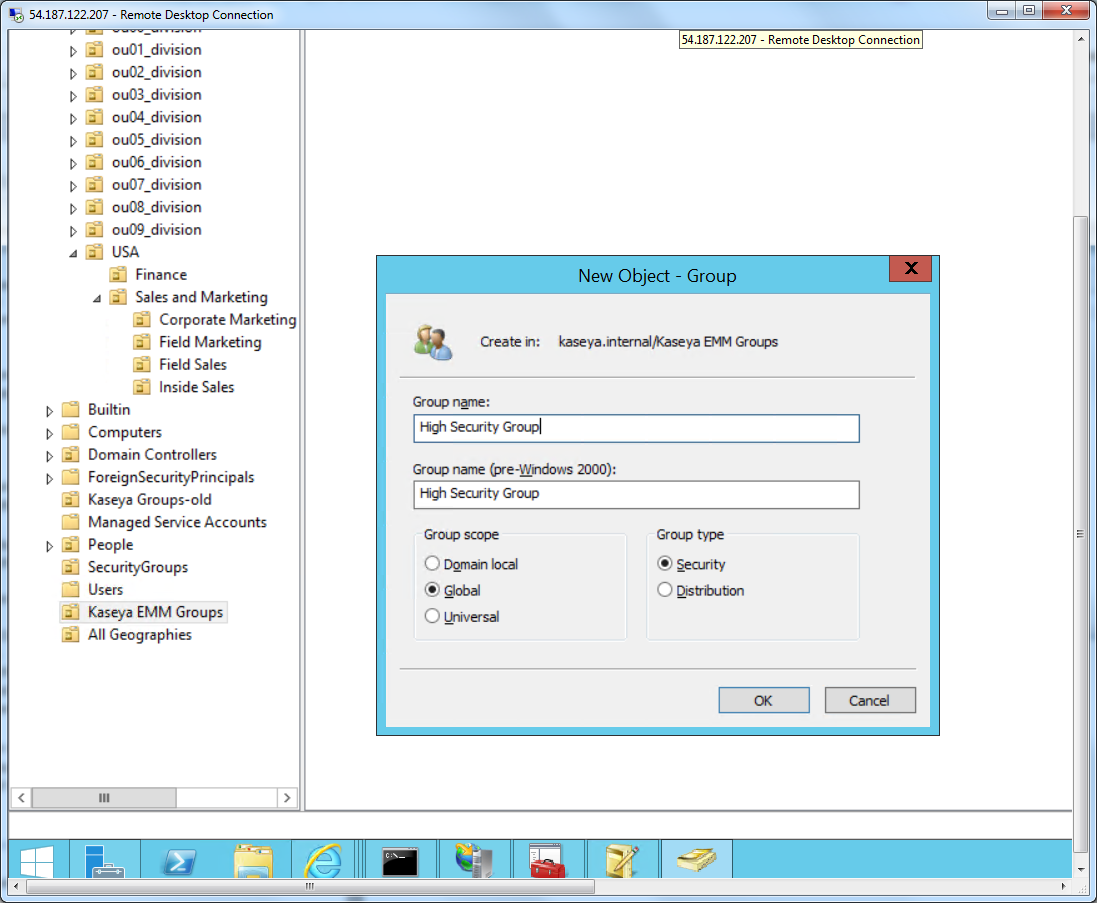Select the Domain local scope option

432,564
